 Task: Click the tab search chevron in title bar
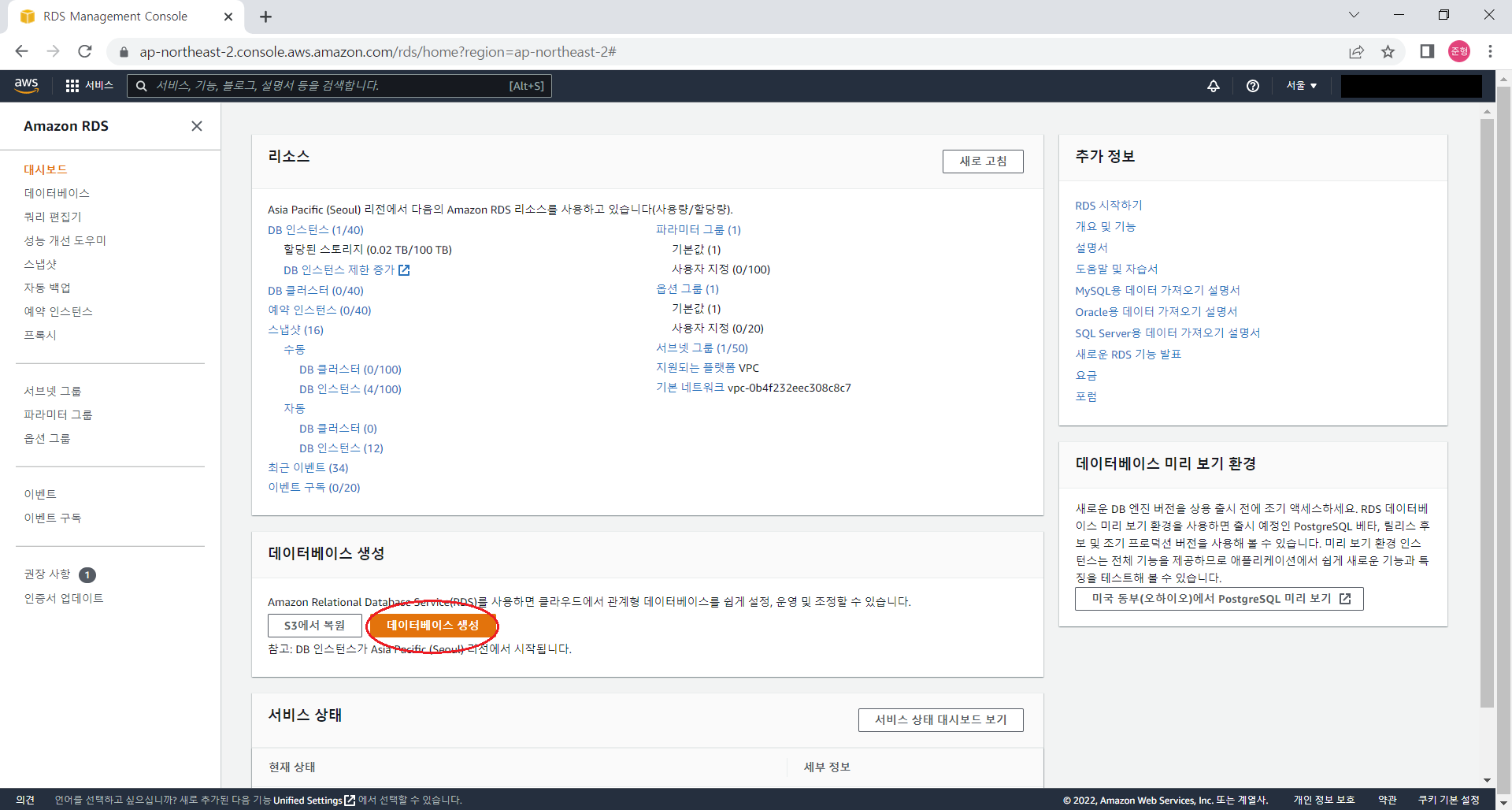coord(1354,15)
